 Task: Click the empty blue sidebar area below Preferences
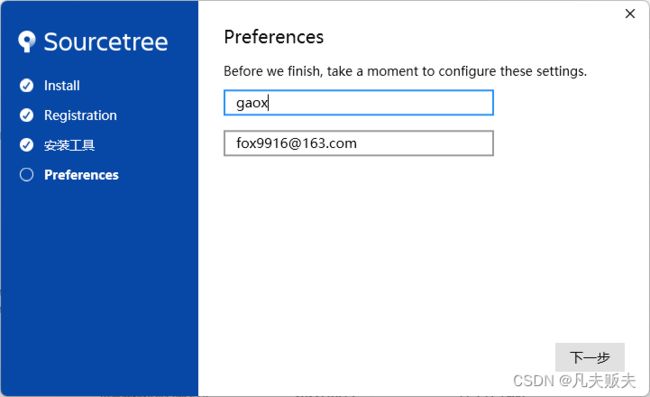click(x=99, y=286)
